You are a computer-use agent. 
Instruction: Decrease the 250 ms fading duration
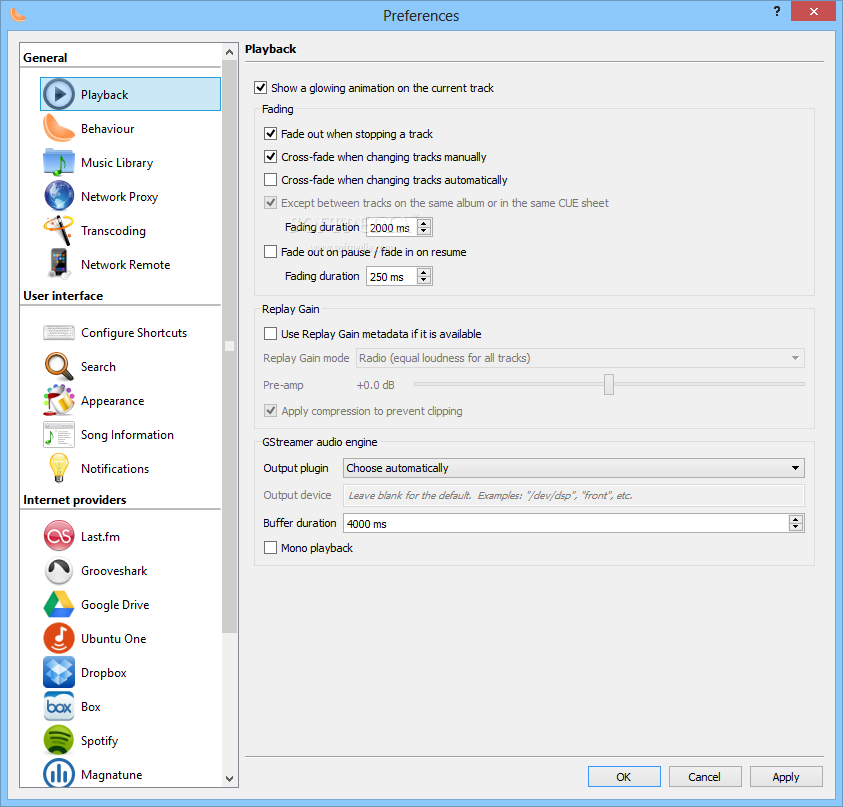(424, 280)
